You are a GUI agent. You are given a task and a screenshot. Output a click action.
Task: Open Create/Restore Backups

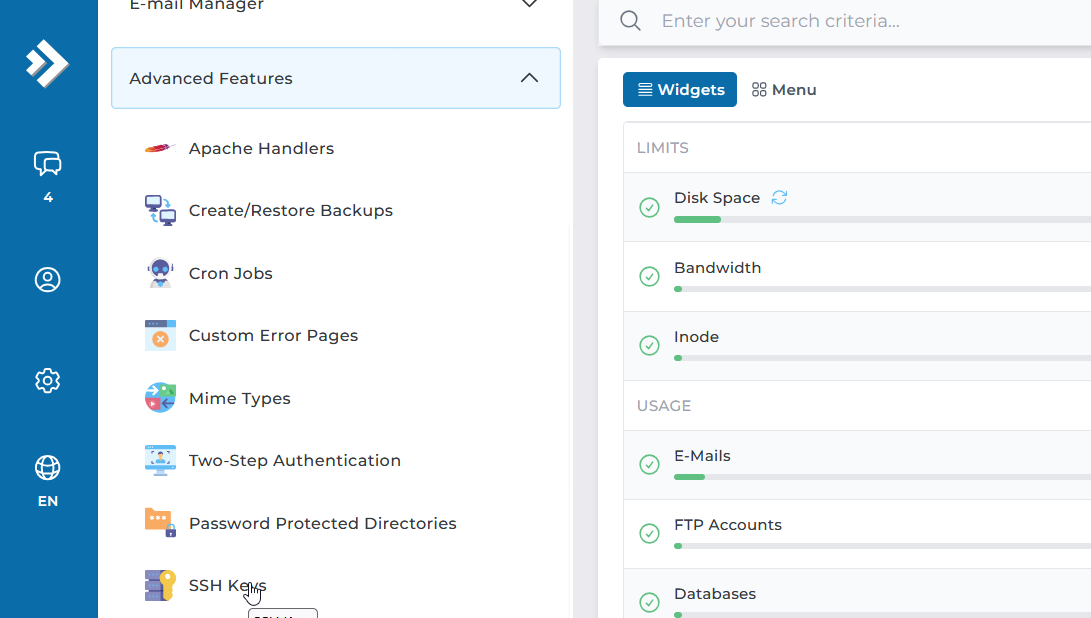(290, 211)
